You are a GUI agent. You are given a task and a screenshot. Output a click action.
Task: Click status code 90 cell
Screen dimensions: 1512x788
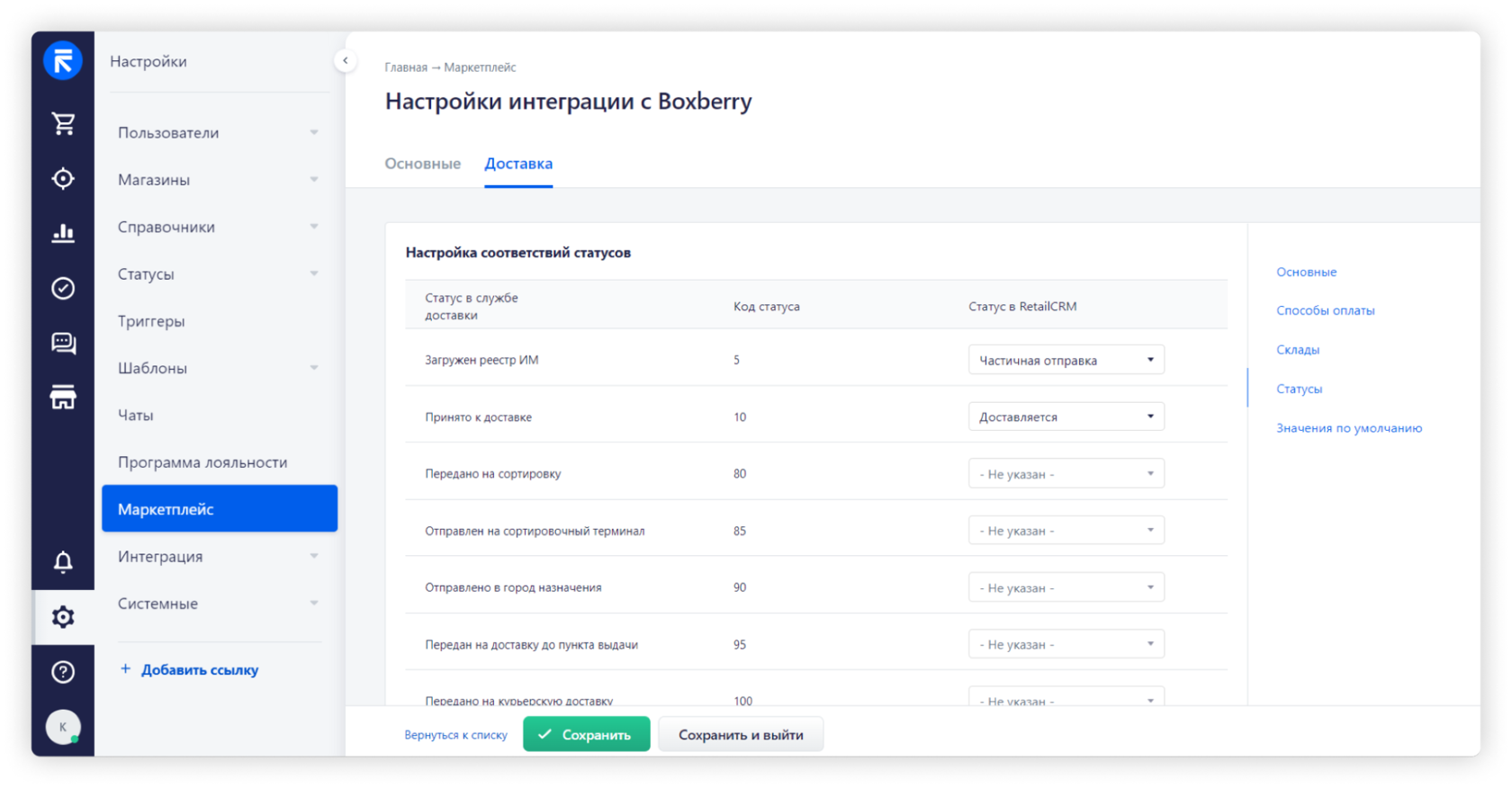click(740, 587)
